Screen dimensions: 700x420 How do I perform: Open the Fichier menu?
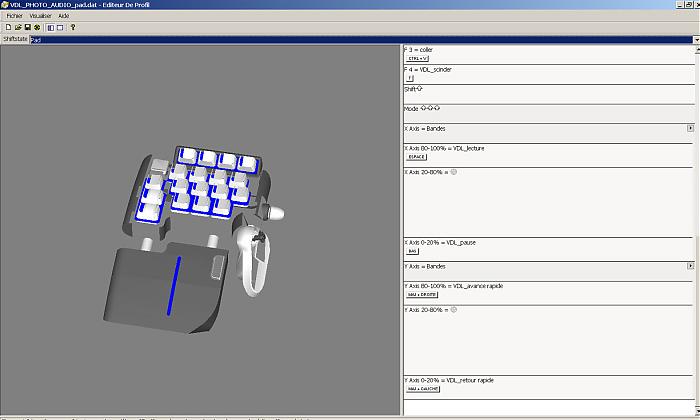pyautogui.click(x=14, y=17)
